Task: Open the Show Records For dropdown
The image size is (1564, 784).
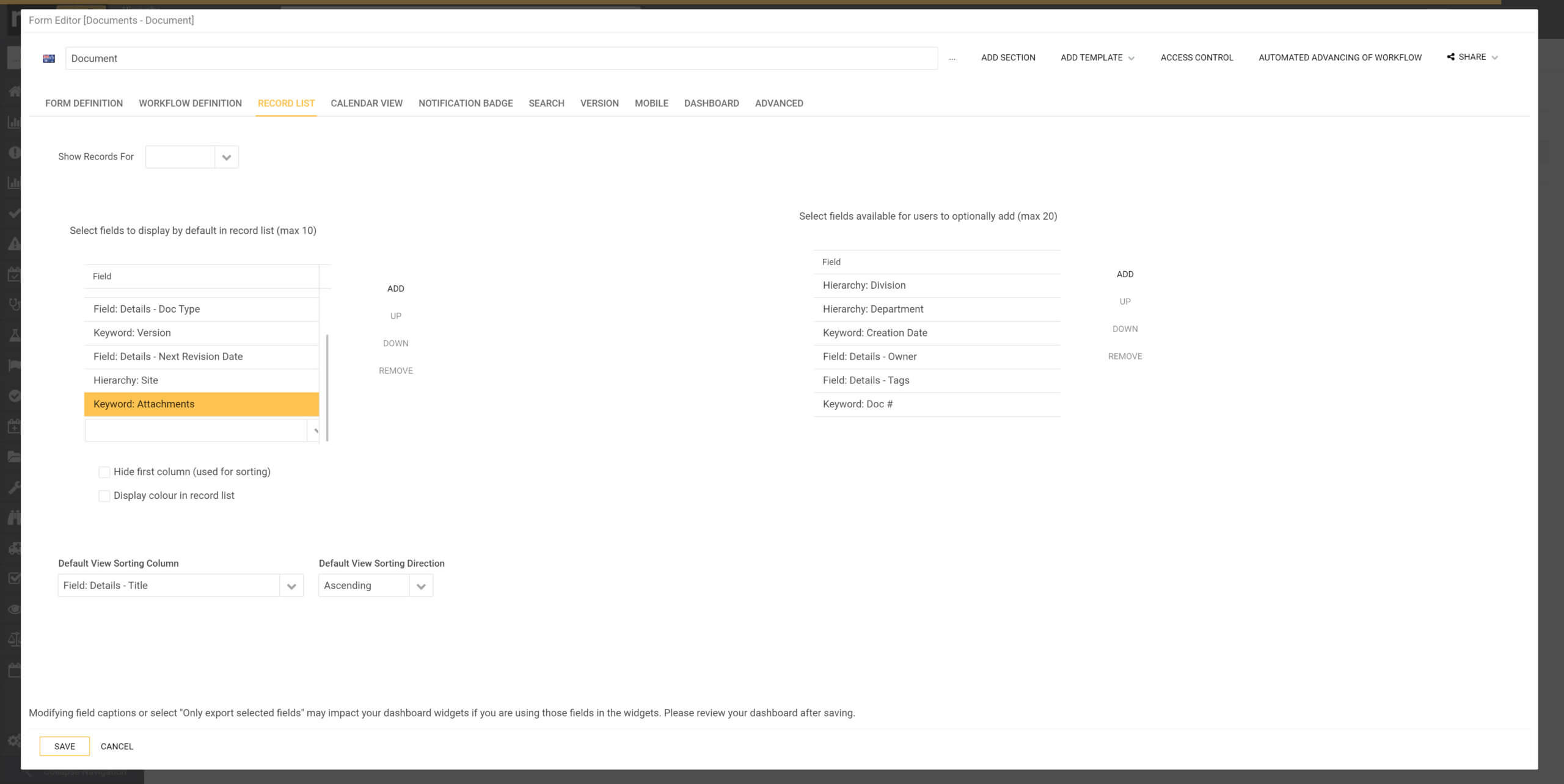Action: coord(225,157)
